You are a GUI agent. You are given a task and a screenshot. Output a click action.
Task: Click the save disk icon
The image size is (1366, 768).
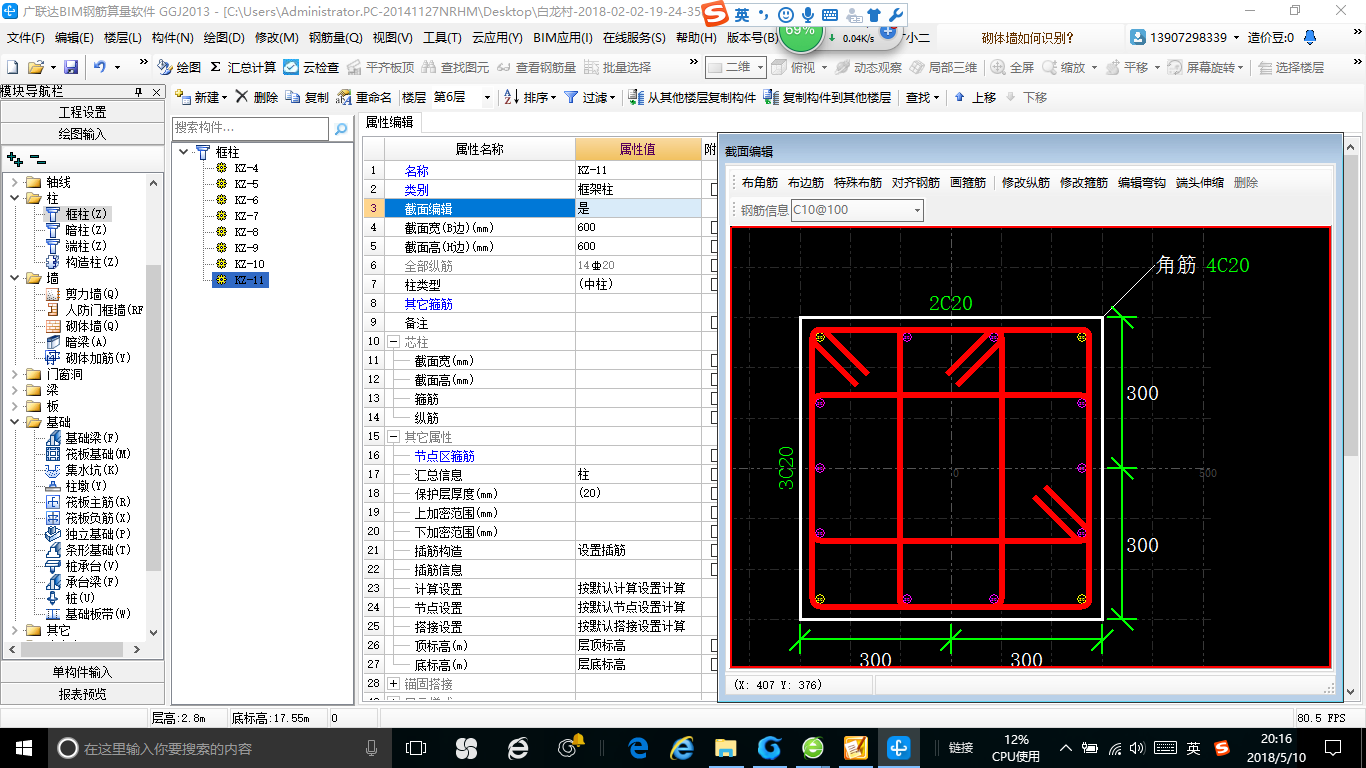[71, 67]
